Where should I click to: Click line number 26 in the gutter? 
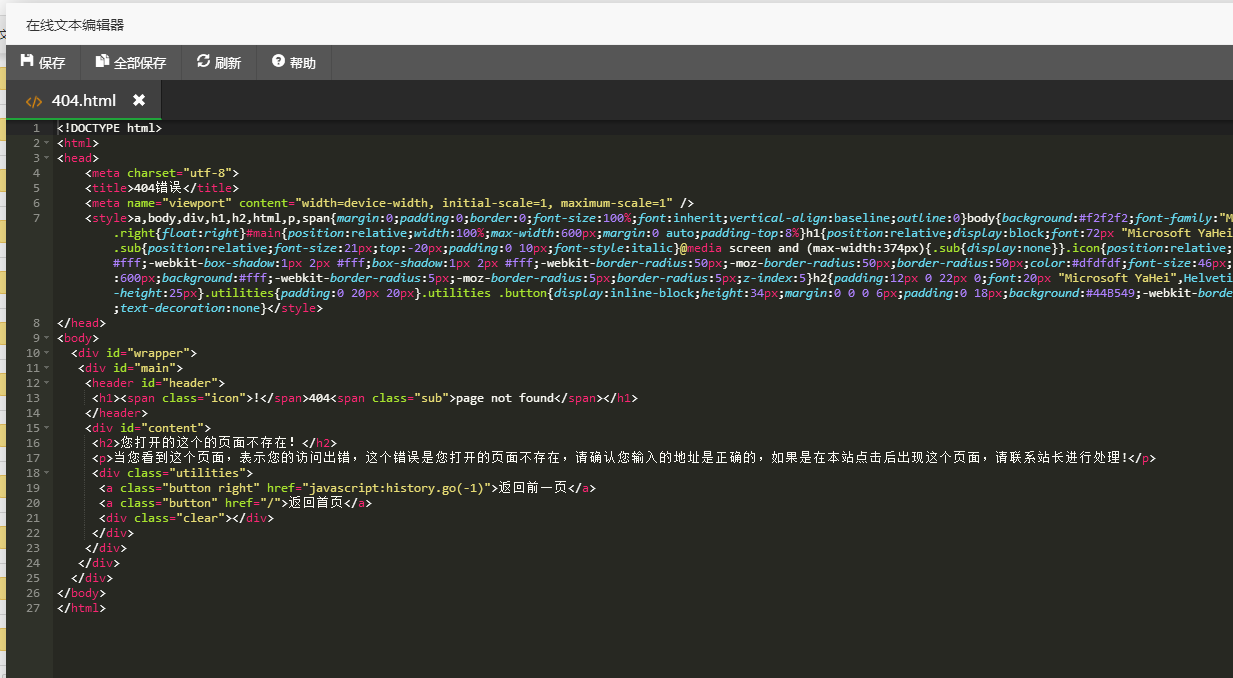click(x=33, y=593)
